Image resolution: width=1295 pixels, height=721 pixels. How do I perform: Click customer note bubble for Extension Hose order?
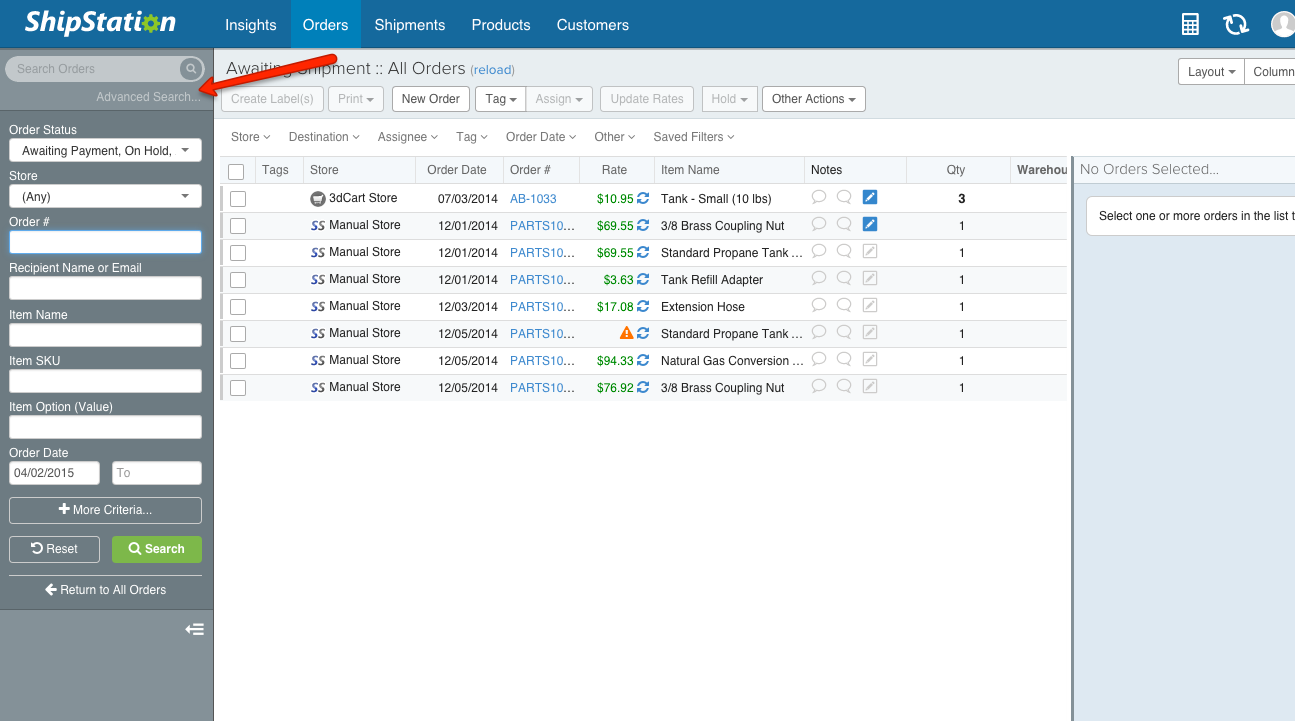click(819, 305)
